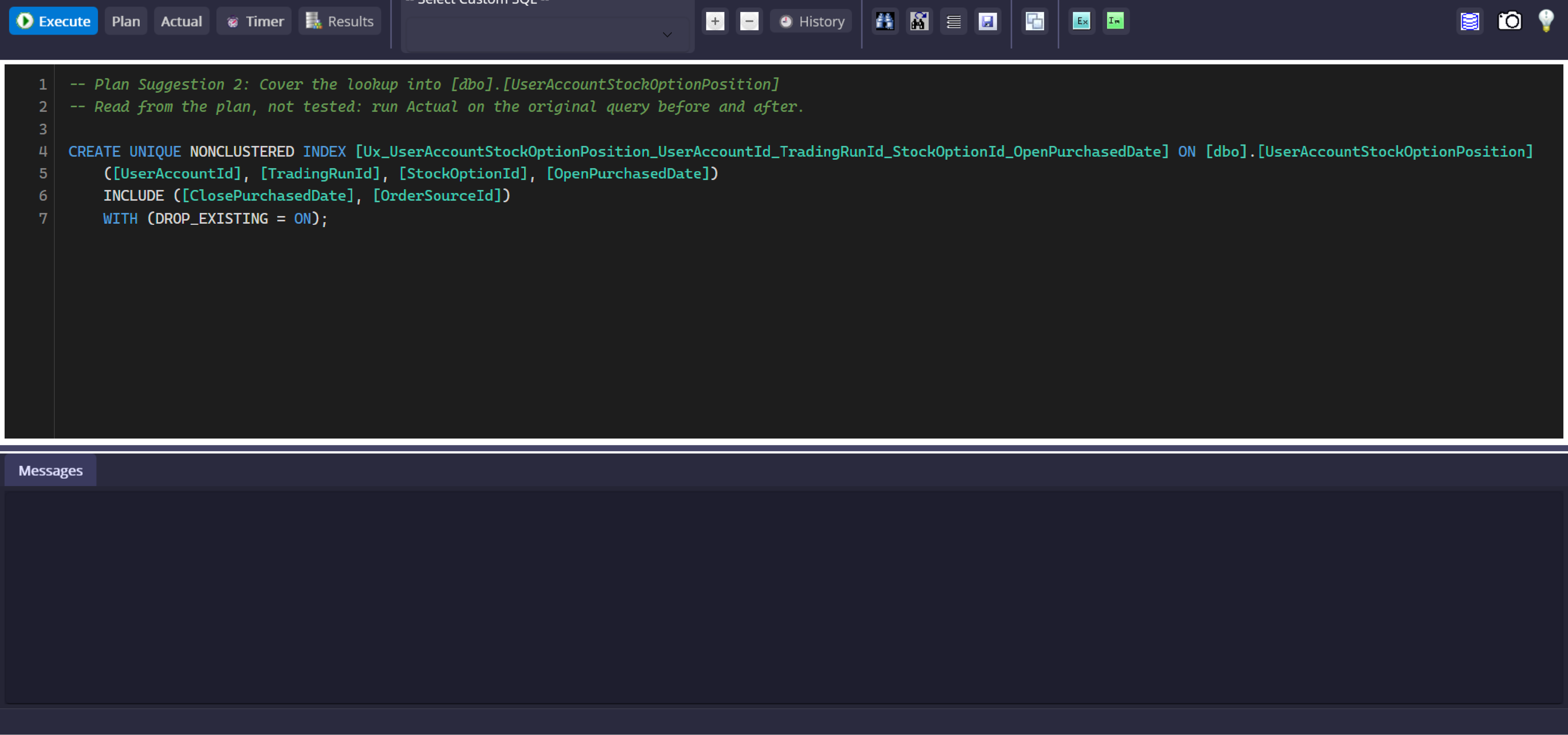Select the Messages tab
Screen dimensions: 1568x735
(x=51, y=471)
